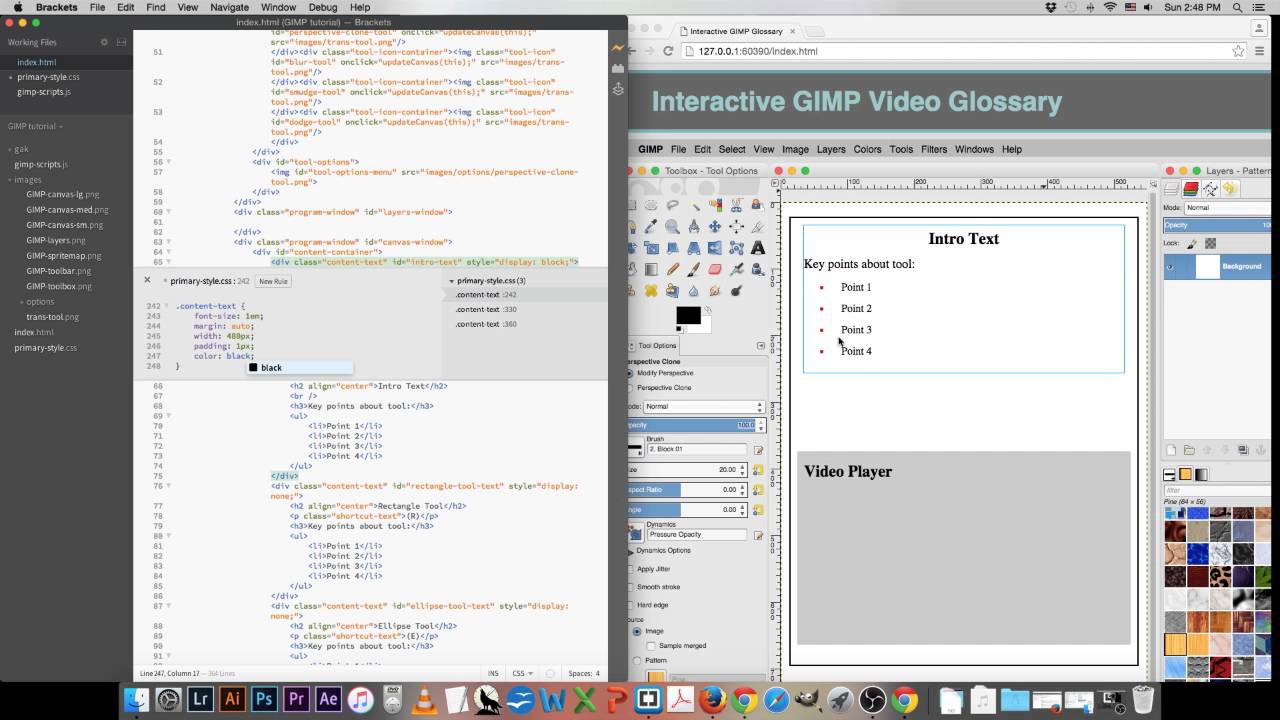Select the Paintbrush tool

point(694,269)
